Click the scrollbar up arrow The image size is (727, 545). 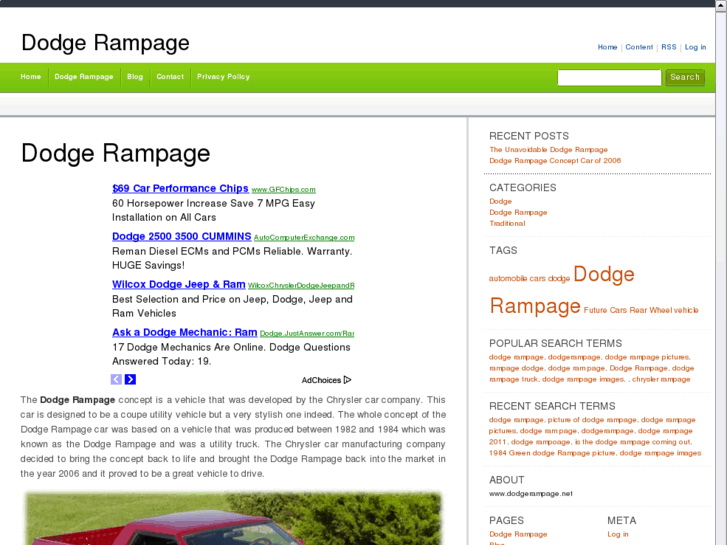click(x=721, y=5)
